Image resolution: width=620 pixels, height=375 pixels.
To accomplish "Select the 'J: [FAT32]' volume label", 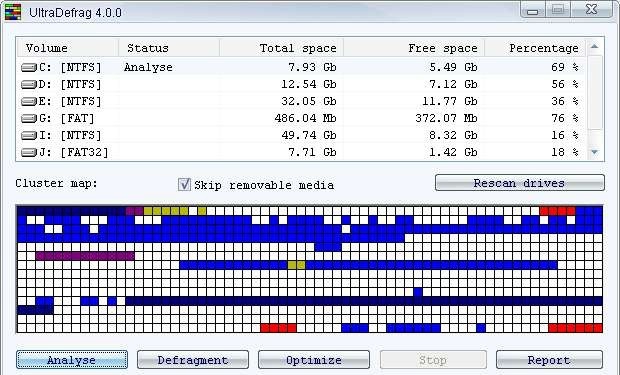I will click(74, 153).
